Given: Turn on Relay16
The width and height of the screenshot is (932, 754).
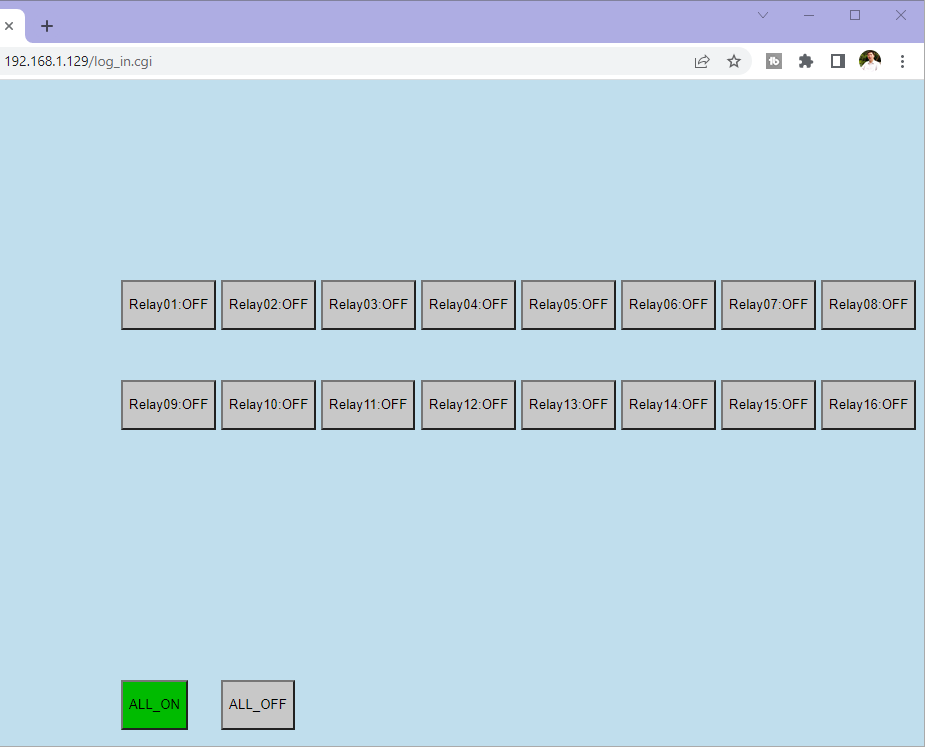Looking at the screenshot, I should pyautogui.click(x=868, y=405).
